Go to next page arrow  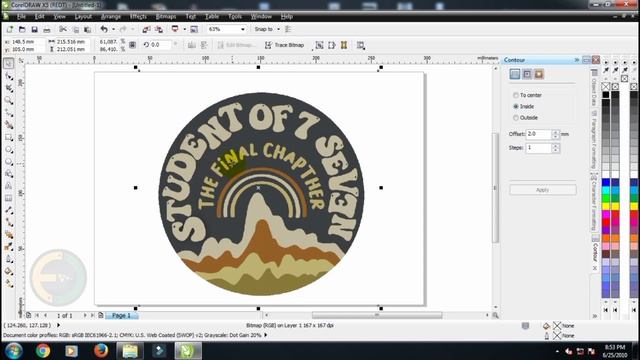tap(85, 316)
